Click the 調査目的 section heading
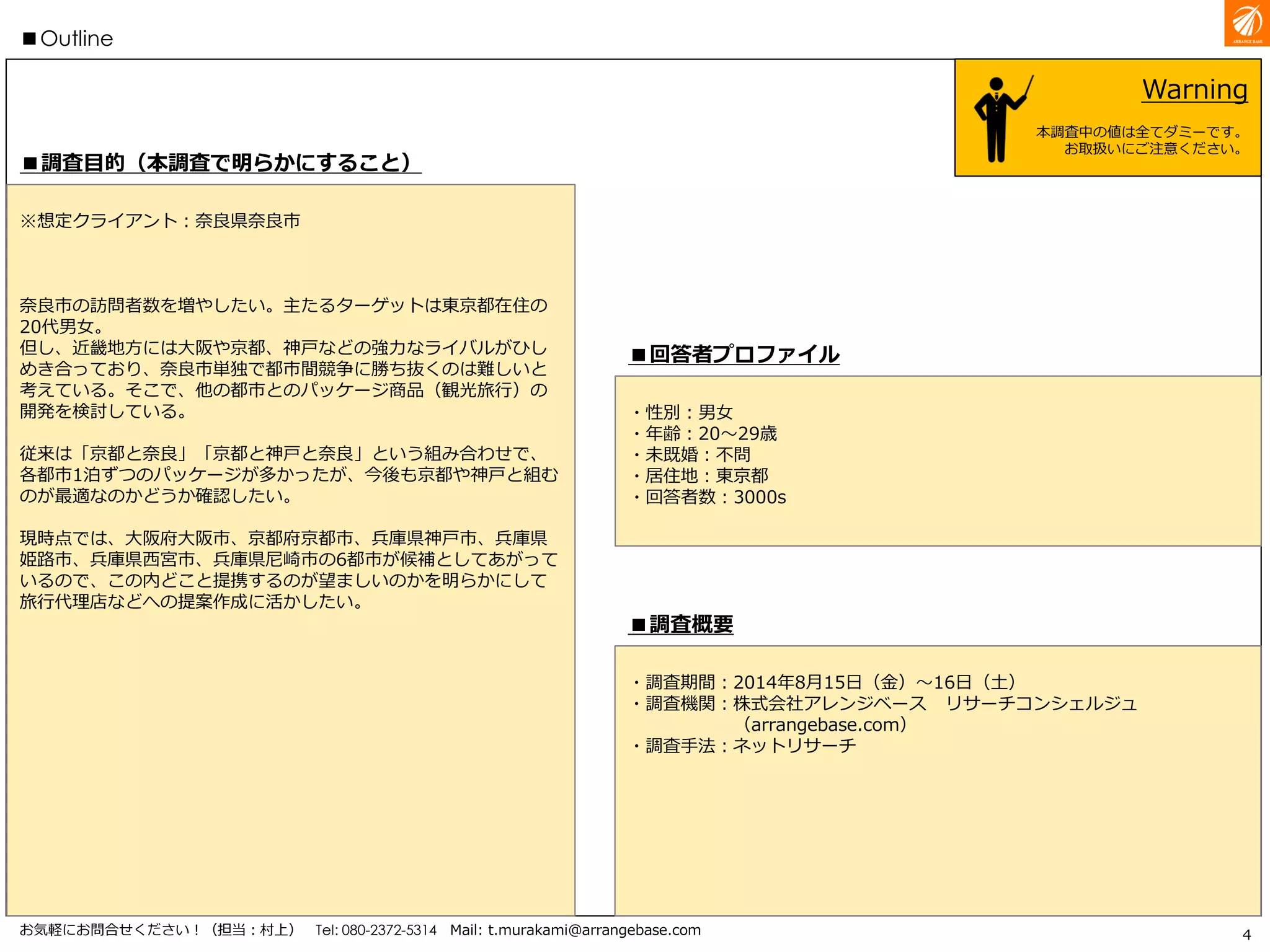Screen dimensions: 1270x952 pyautogui.click(x=220, y=162)
